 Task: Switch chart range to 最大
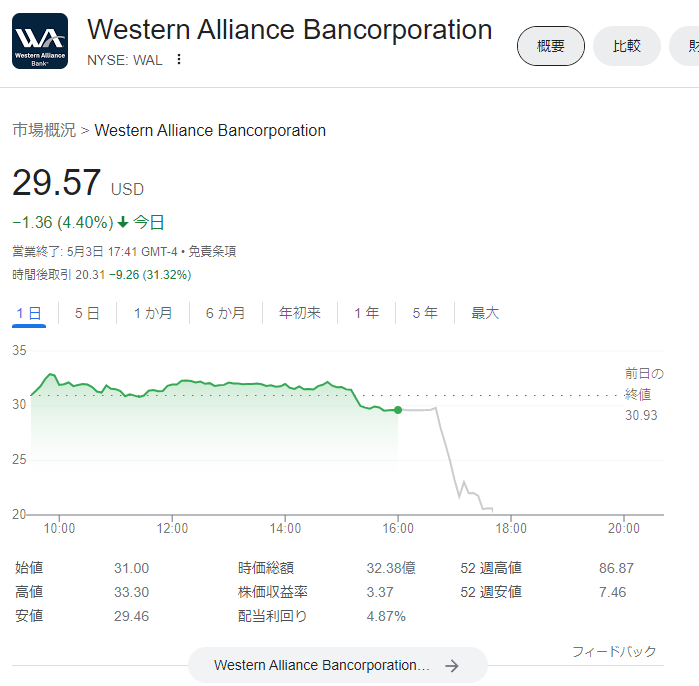[x=485, y=313]
